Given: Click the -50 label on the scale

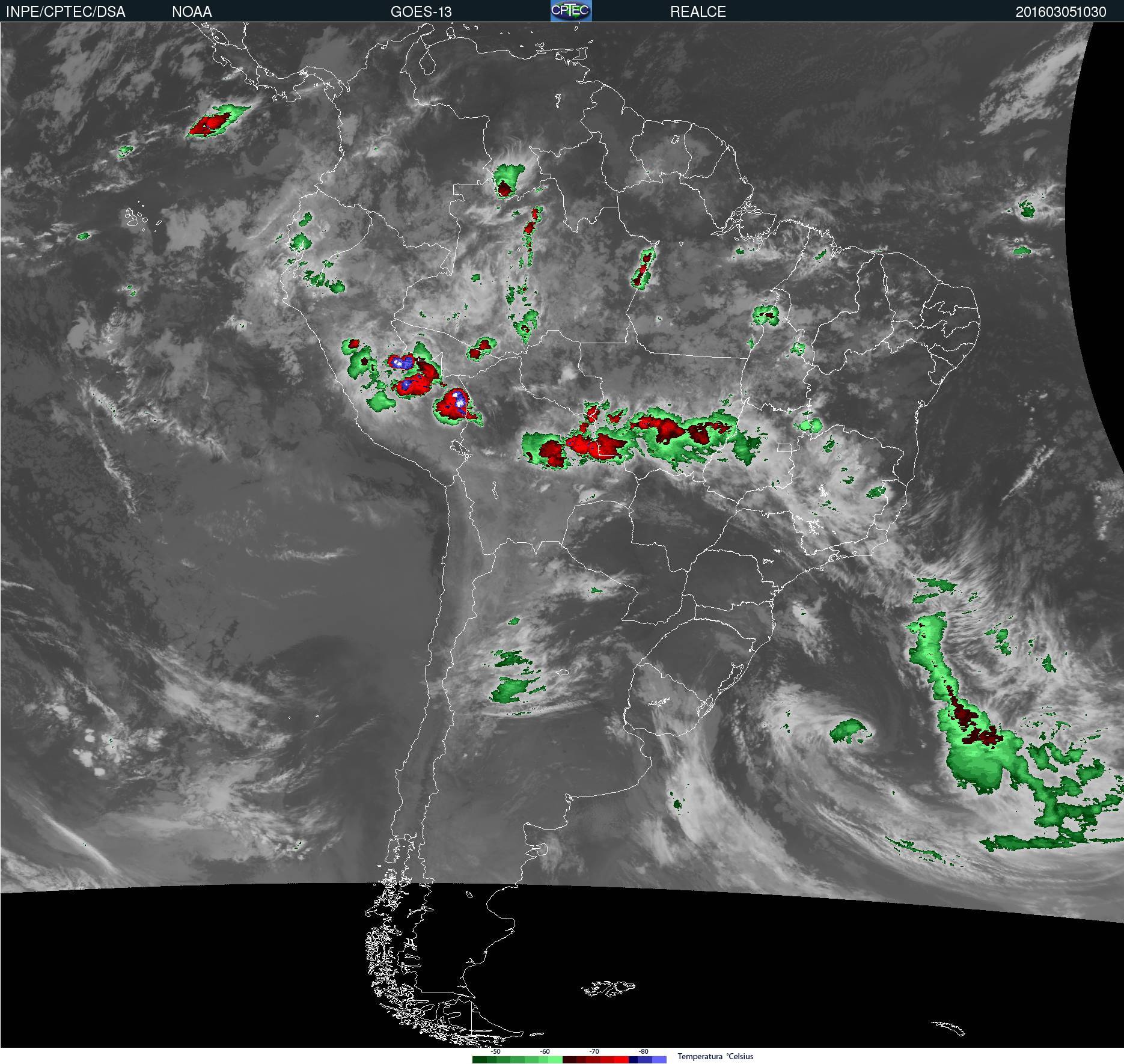Looking at the screenshot, I should [x=495, y=1051].
